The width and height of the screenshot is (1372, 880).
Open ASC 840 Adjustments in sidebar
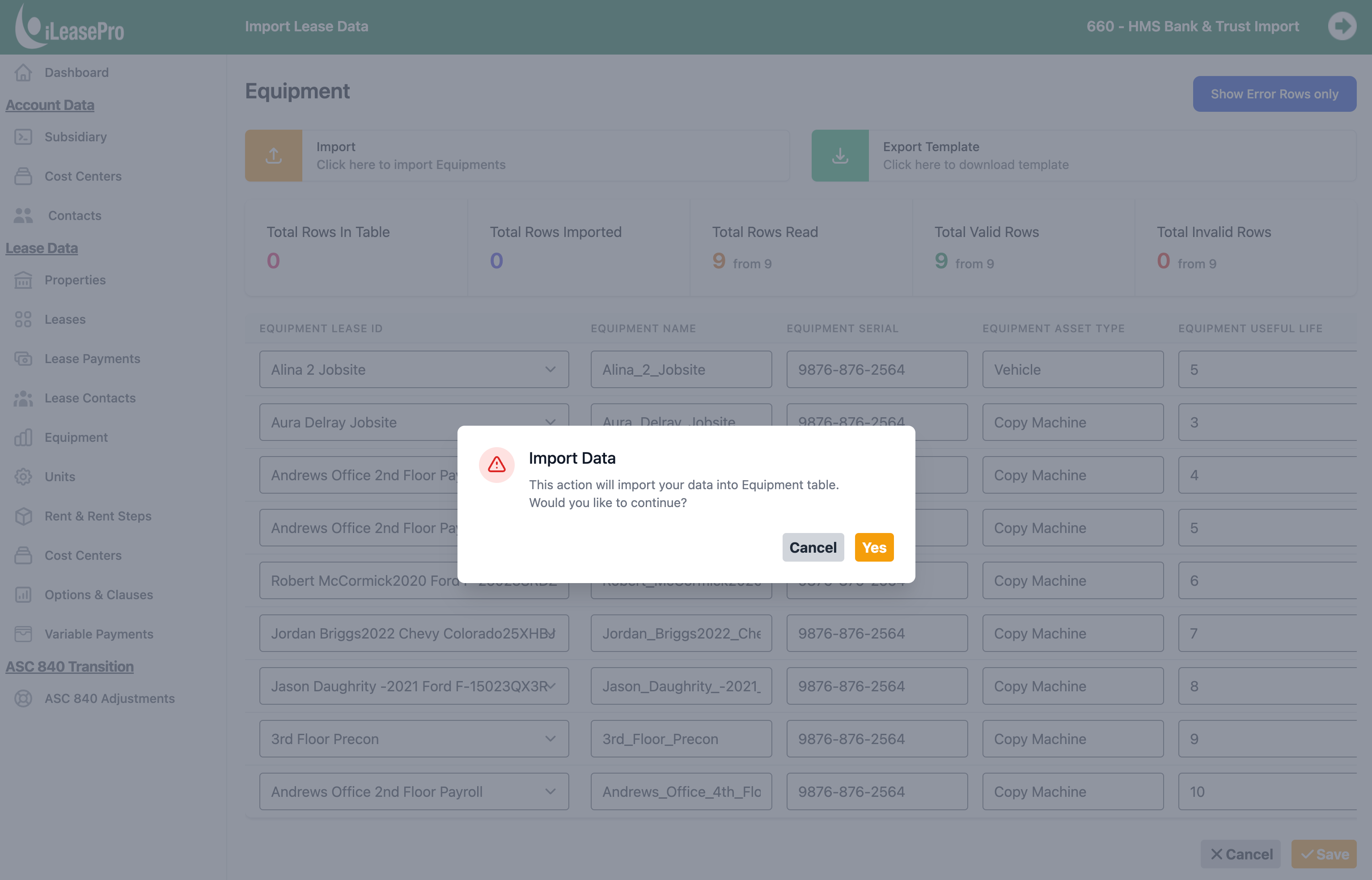[110, 698]
